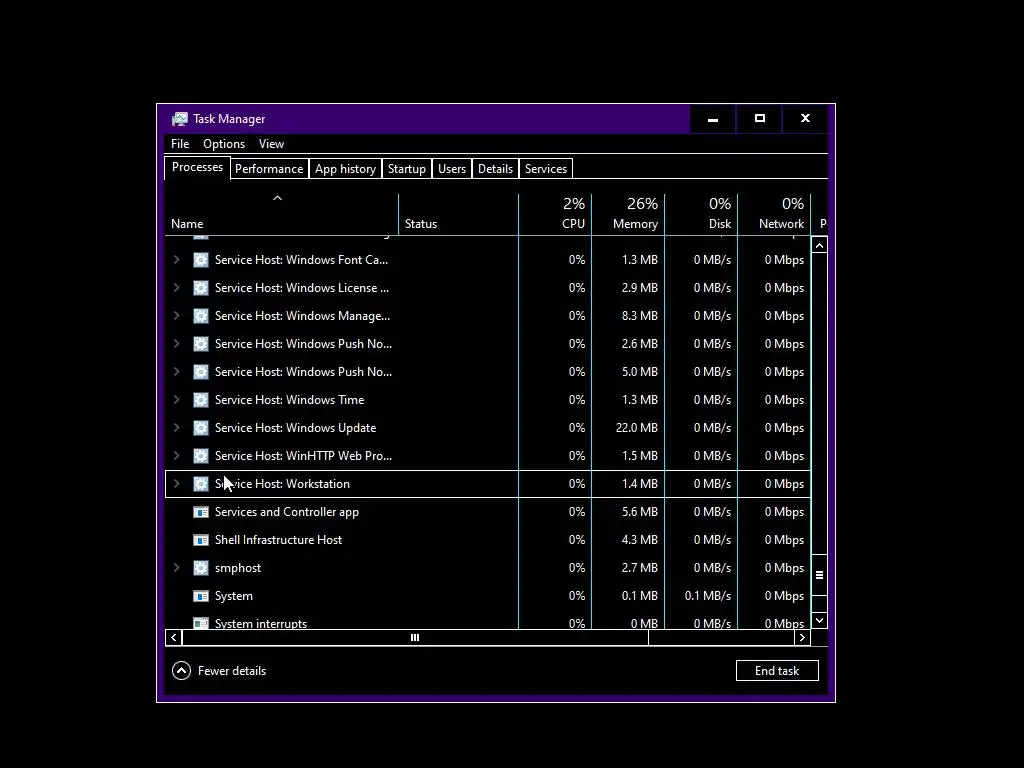Click the Task Manager title bar icon
The height and width of the screenshot is (768, 1024).
click(180, 119)
